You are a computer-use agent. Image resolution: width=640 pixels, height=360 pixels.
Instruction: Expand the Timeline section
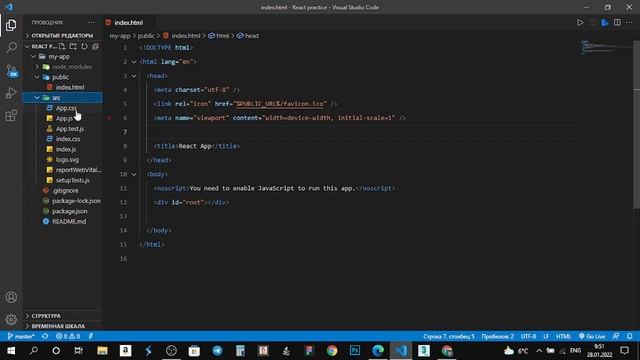click(62, 326)
